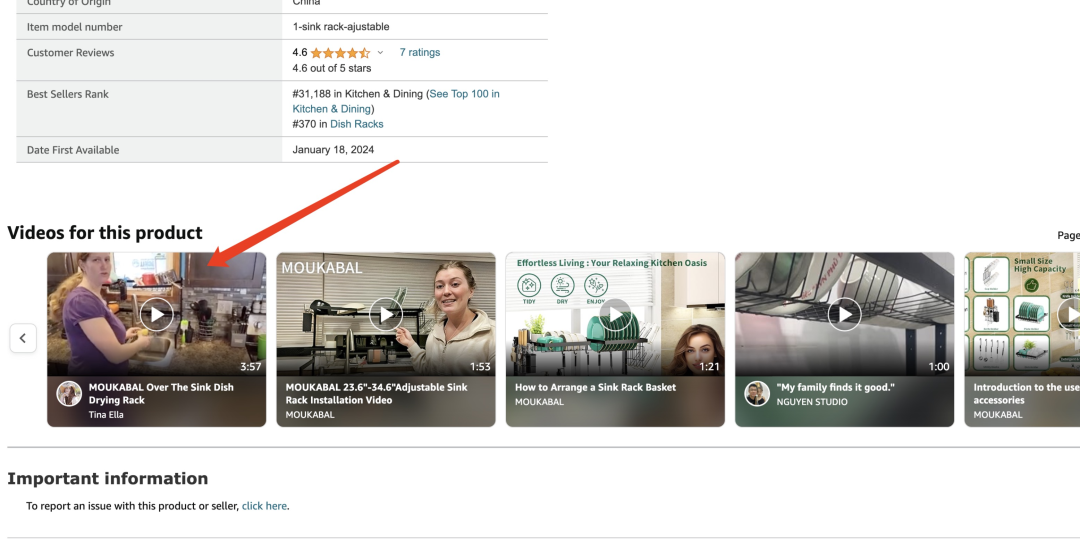Screen dimensions: 1080x541
Task: Open See Top 100 in Kitchen & Dining
Action: [x=396, y=101]
